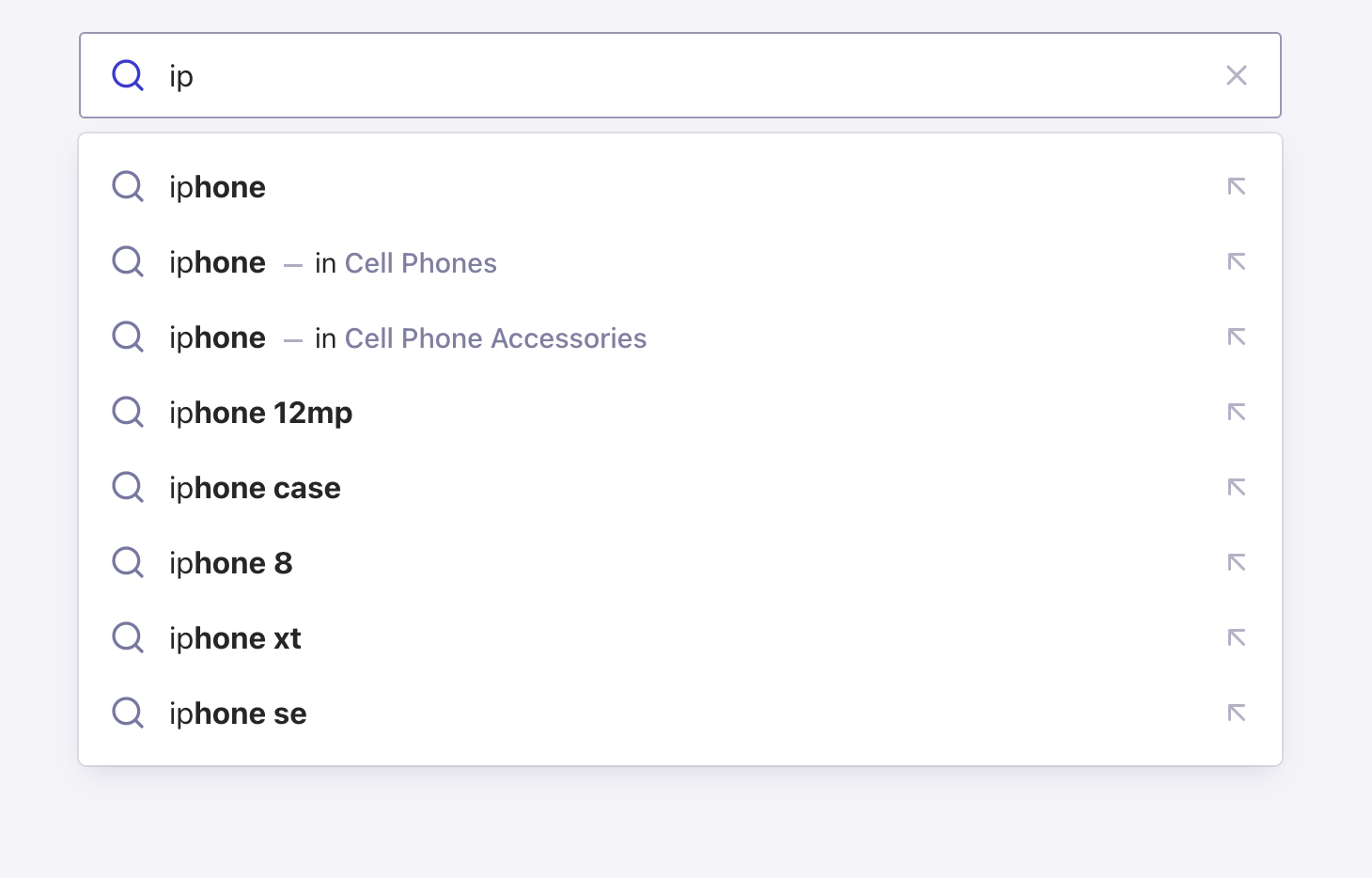
Task: Select the iphone case suggestion
Action: click(255, 487)
